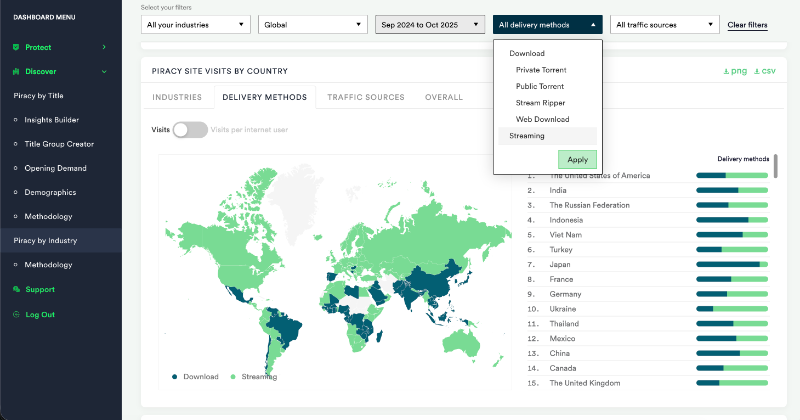Click the country list scrollbar
The width and height of the screenshot is (800, 420).
(775, 166)
